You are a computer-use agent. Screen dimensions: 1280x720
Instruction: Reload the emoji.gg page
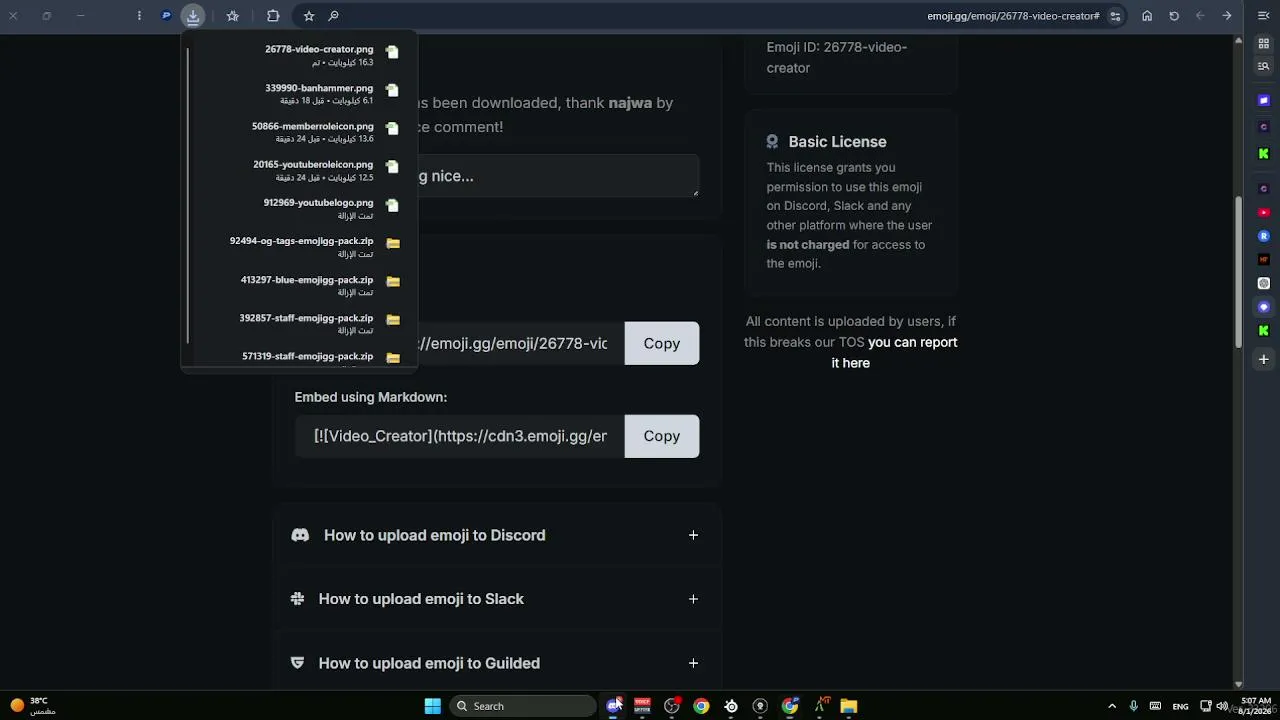point(1174,16)
